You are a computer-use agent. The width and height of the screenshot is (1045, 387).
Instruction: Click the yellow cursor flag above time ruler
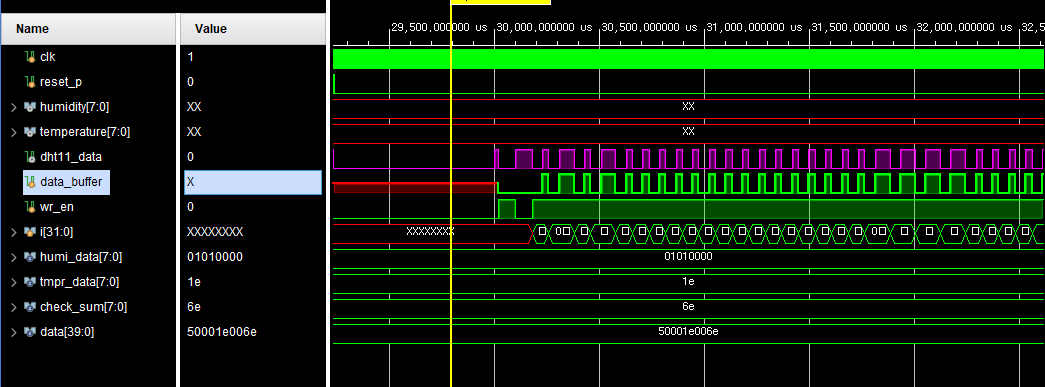[x=501, y=2]
